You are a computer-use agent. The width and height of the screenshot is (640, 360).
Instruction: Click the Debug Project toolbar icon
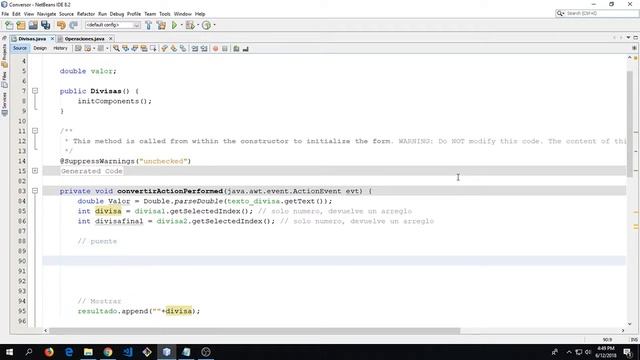click(190, 25)
